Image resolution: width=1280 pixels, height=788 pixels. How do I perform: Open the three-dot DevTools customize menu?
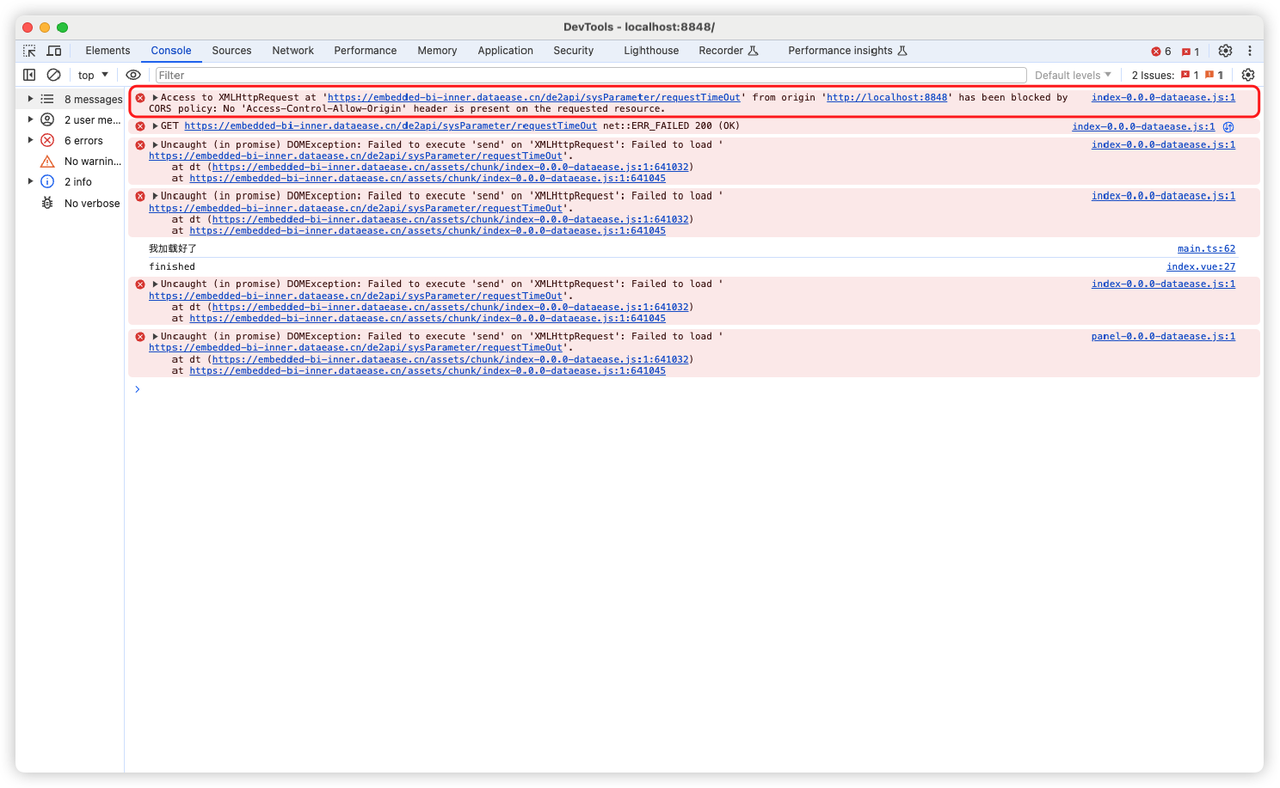pos(1249,51)
